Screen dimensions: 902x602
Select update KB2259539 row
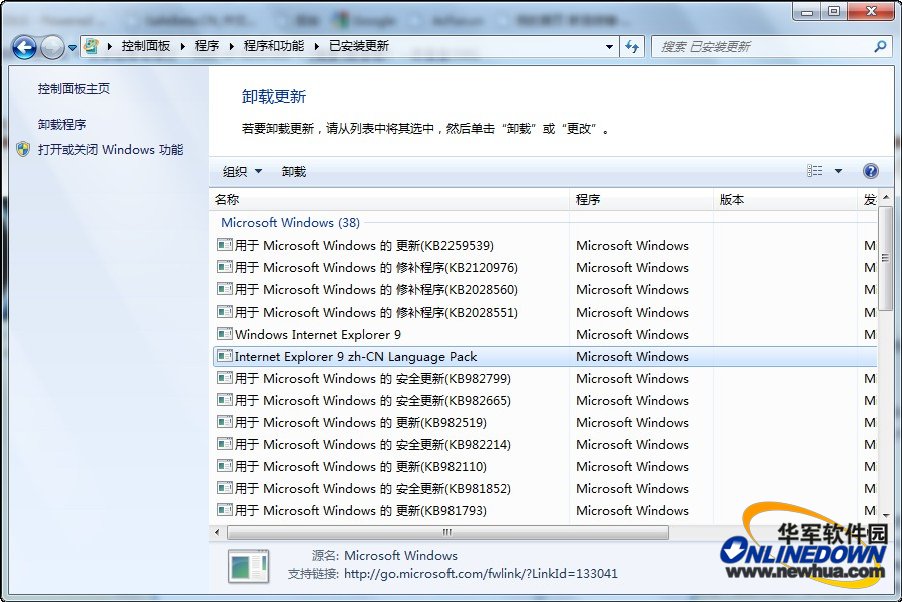(x=545, y=246)
